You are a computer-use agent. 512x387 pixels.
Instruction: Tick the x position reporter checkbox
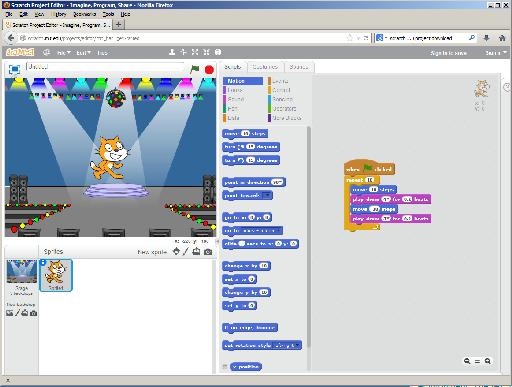225,367
